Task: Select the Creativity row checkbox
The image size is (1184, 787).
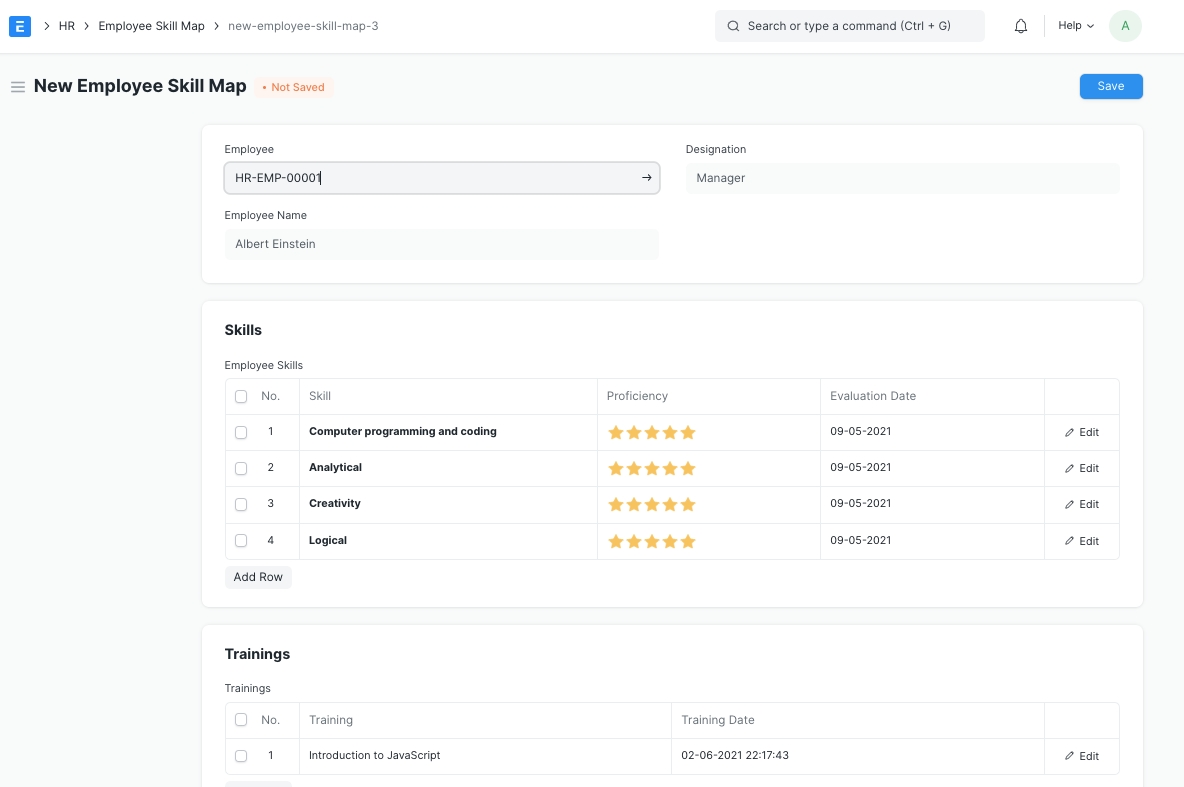Action: coord(241,505)
